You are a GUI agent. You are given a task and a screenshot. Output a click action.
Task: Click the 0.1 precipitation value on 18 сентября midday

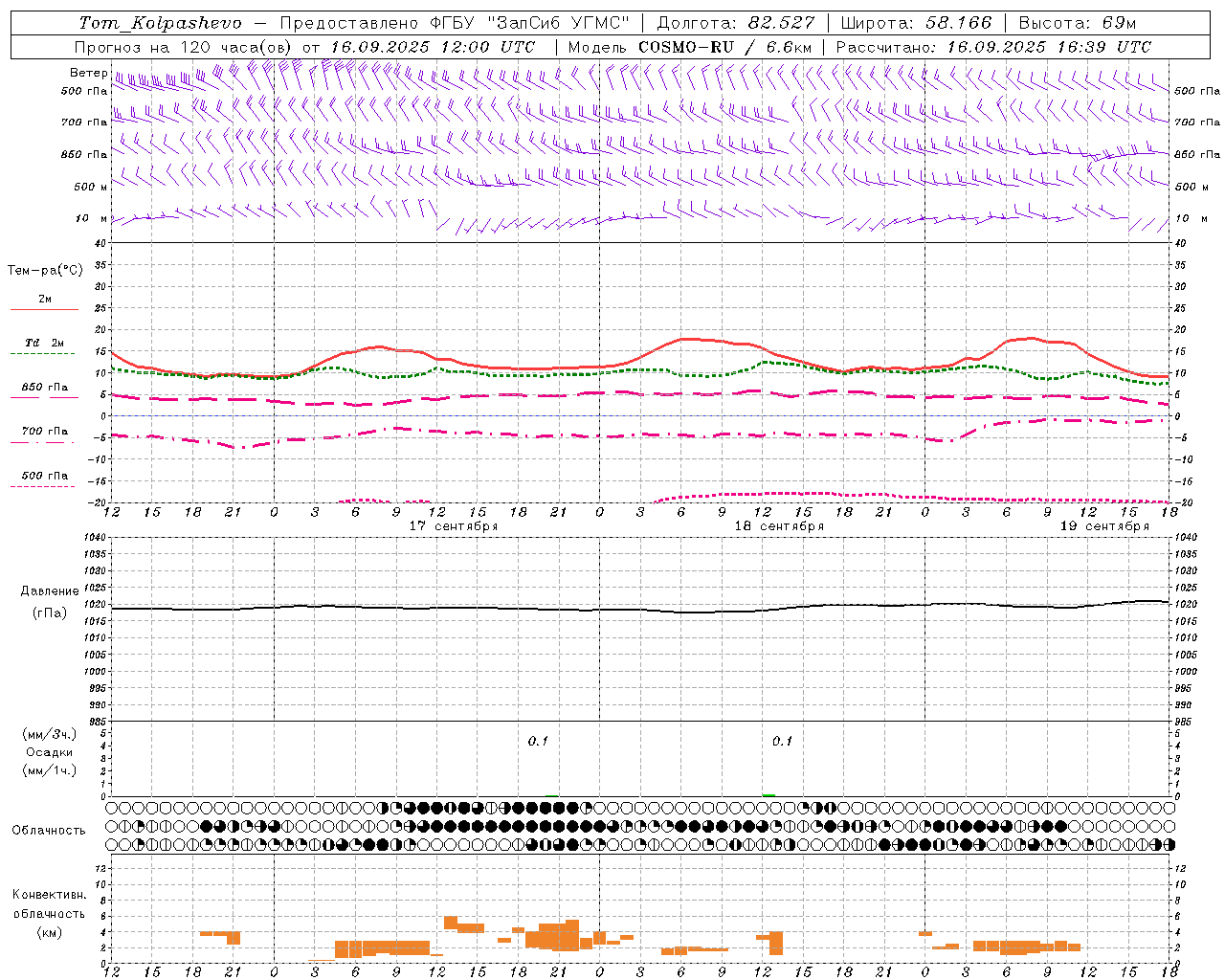pyautogui.click(x=782, y=741)
